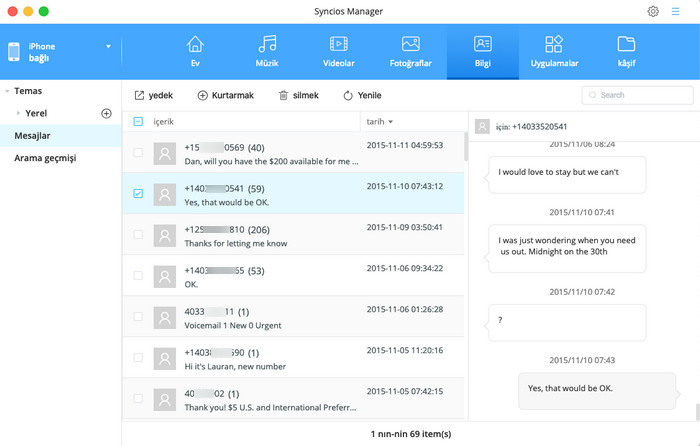700x446 pixels.
Task: Open message 'Voicemail 1 New 0 Urgent'
Action: pos(233,326)
